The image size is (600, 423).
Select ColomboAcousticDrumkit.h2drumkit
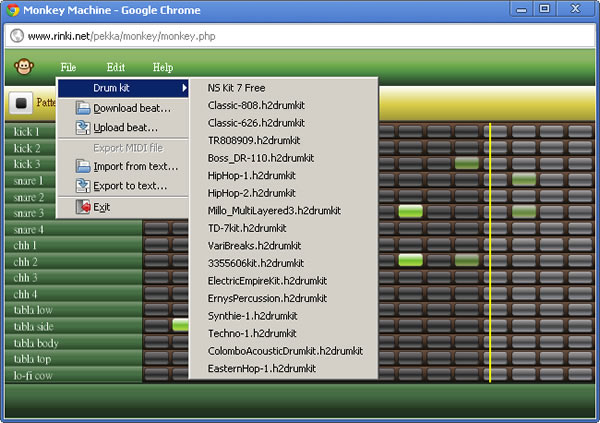(x=284, y=351)
